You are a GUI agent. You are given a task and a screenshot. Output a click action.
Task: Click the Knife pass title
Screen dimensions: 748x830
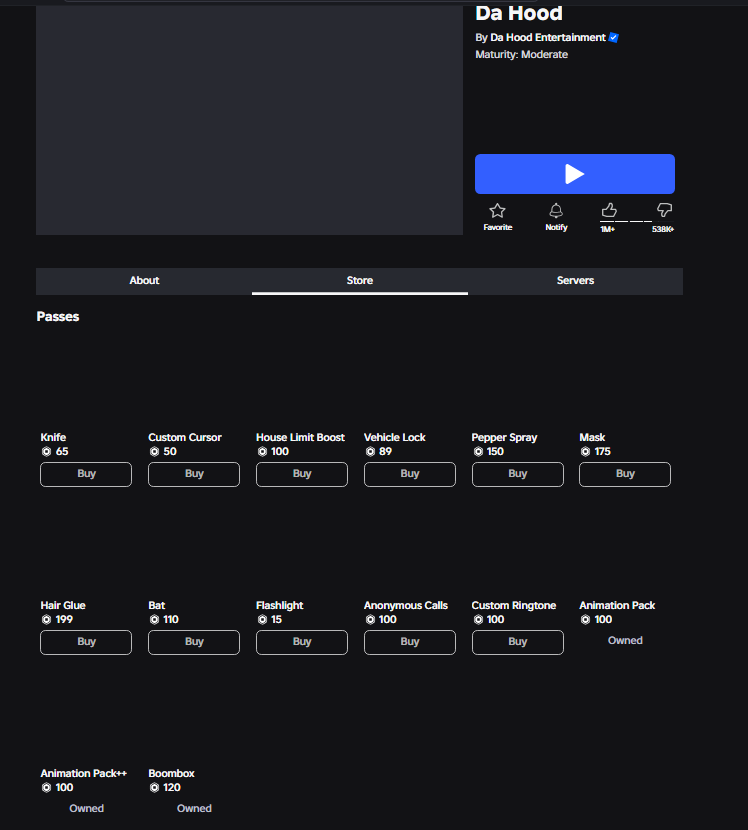click(x=53, y=437)
